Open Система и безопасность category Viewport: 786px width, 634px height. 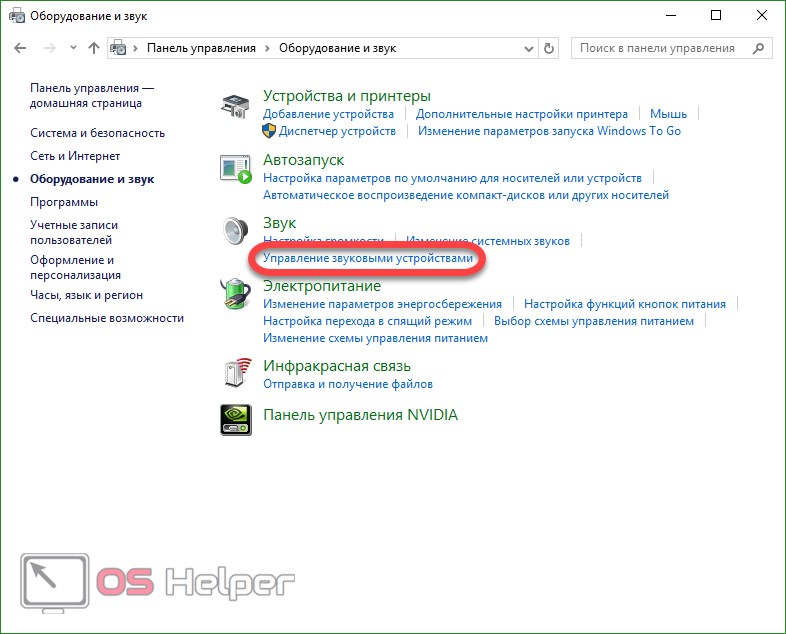point(97,133)
